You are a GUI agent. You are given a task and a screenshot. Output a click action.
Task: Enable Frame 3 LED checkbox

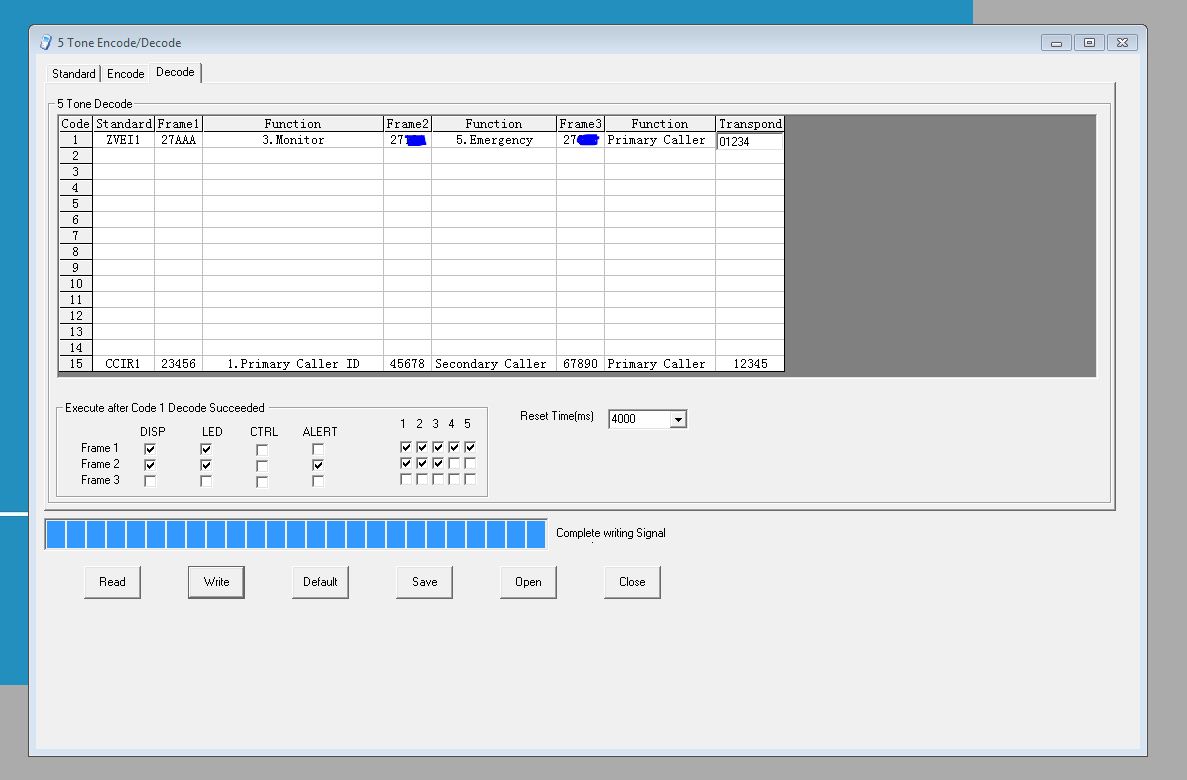pos(206,481)
